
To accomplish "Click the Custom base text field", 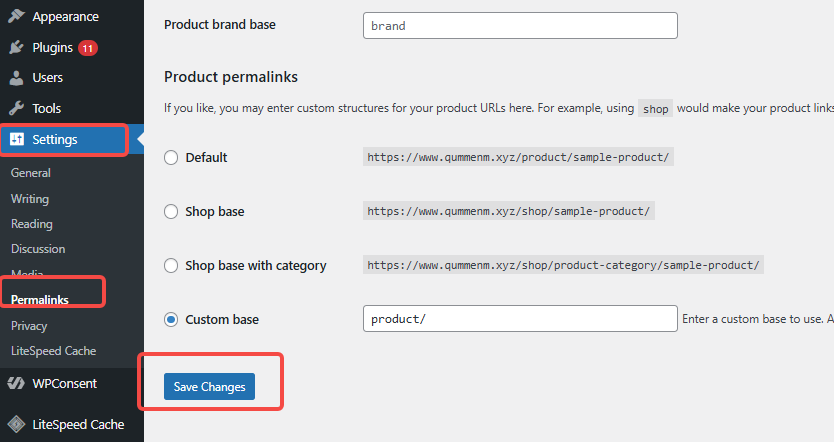I will (520, 319).
